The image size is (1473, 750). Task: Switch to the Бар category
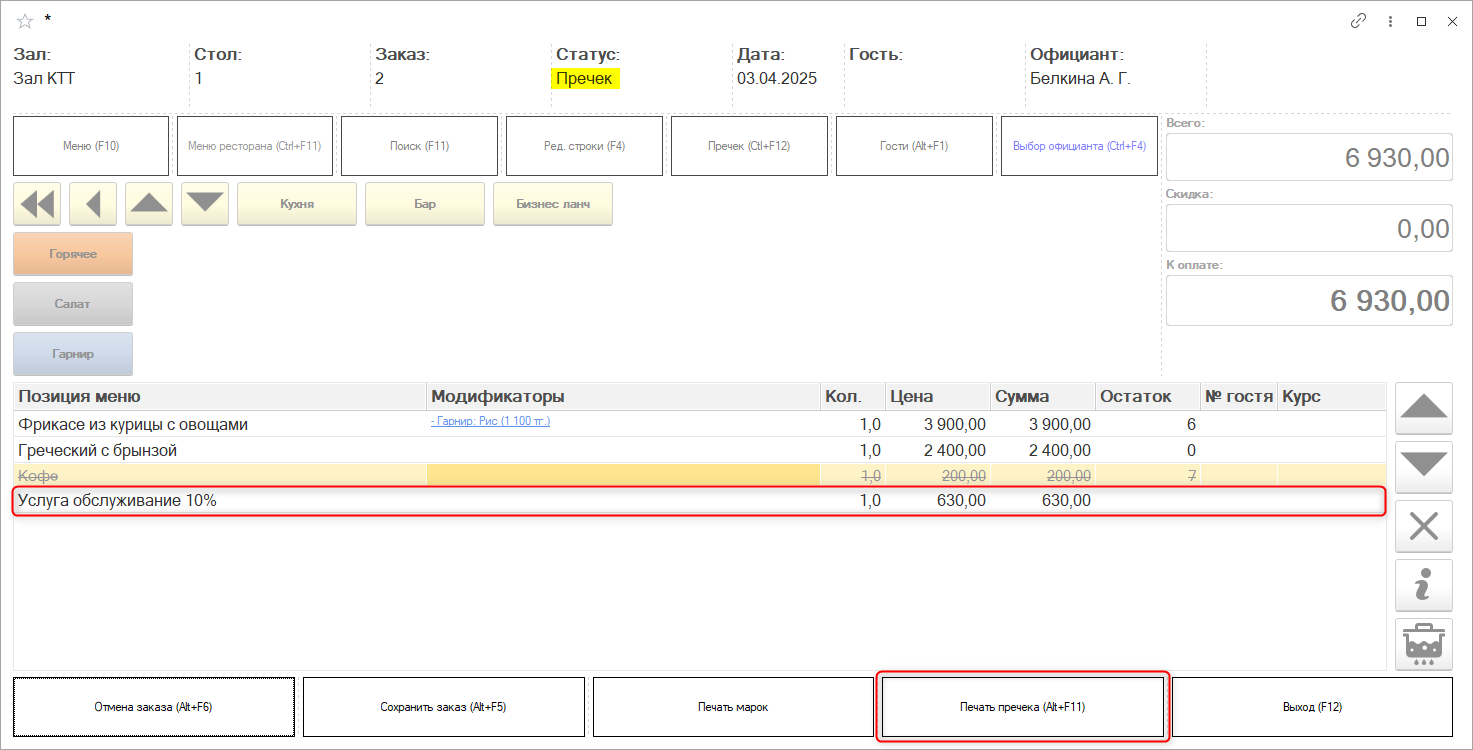point(425,204)
